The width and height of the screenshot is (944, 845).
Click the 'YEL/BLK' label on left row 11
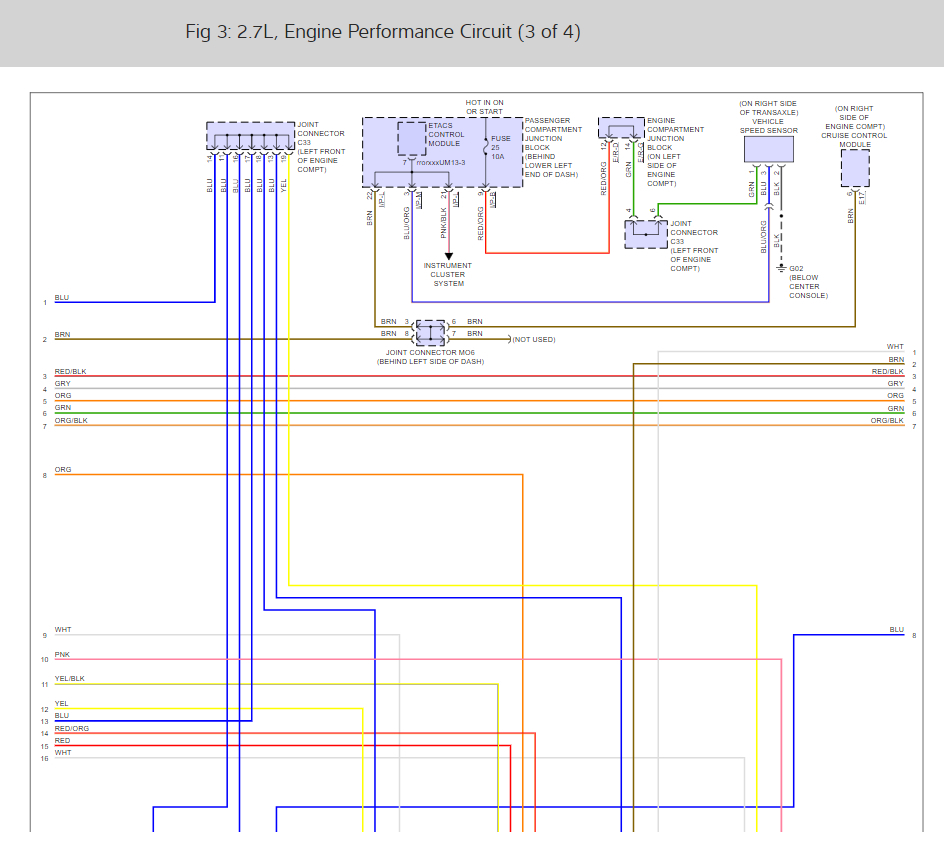coord(70,678)
